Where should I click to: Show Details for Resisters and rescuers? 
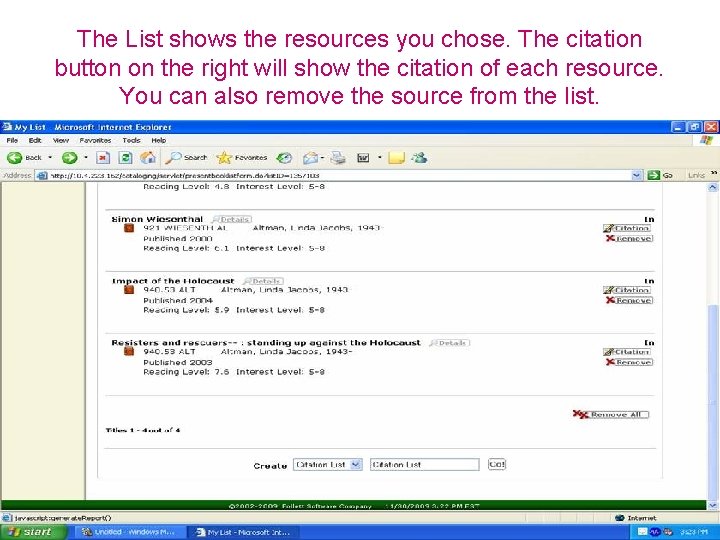[x=449, y=343]
